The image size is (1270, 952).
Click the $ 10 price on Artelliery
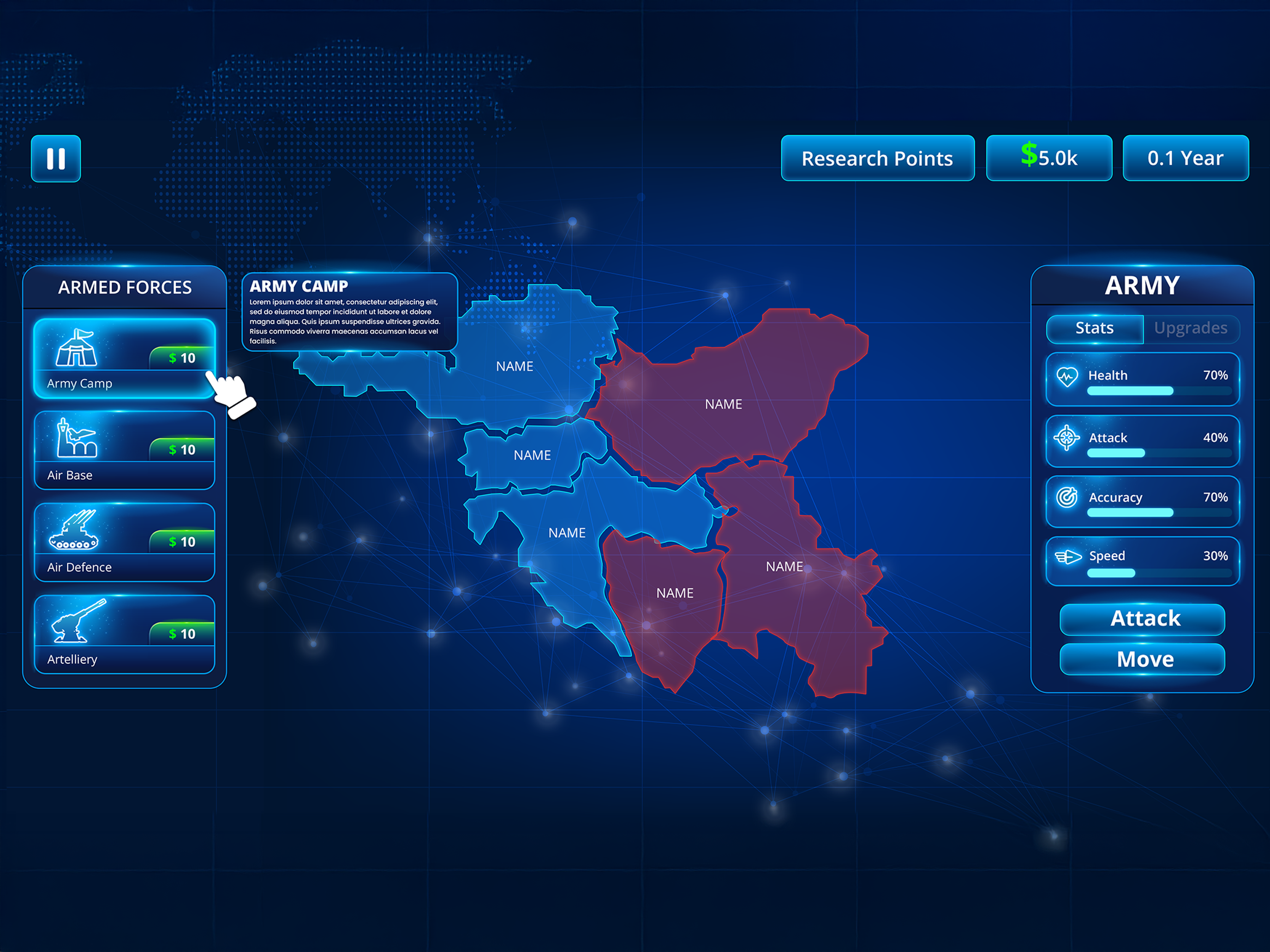click(182, 634)
